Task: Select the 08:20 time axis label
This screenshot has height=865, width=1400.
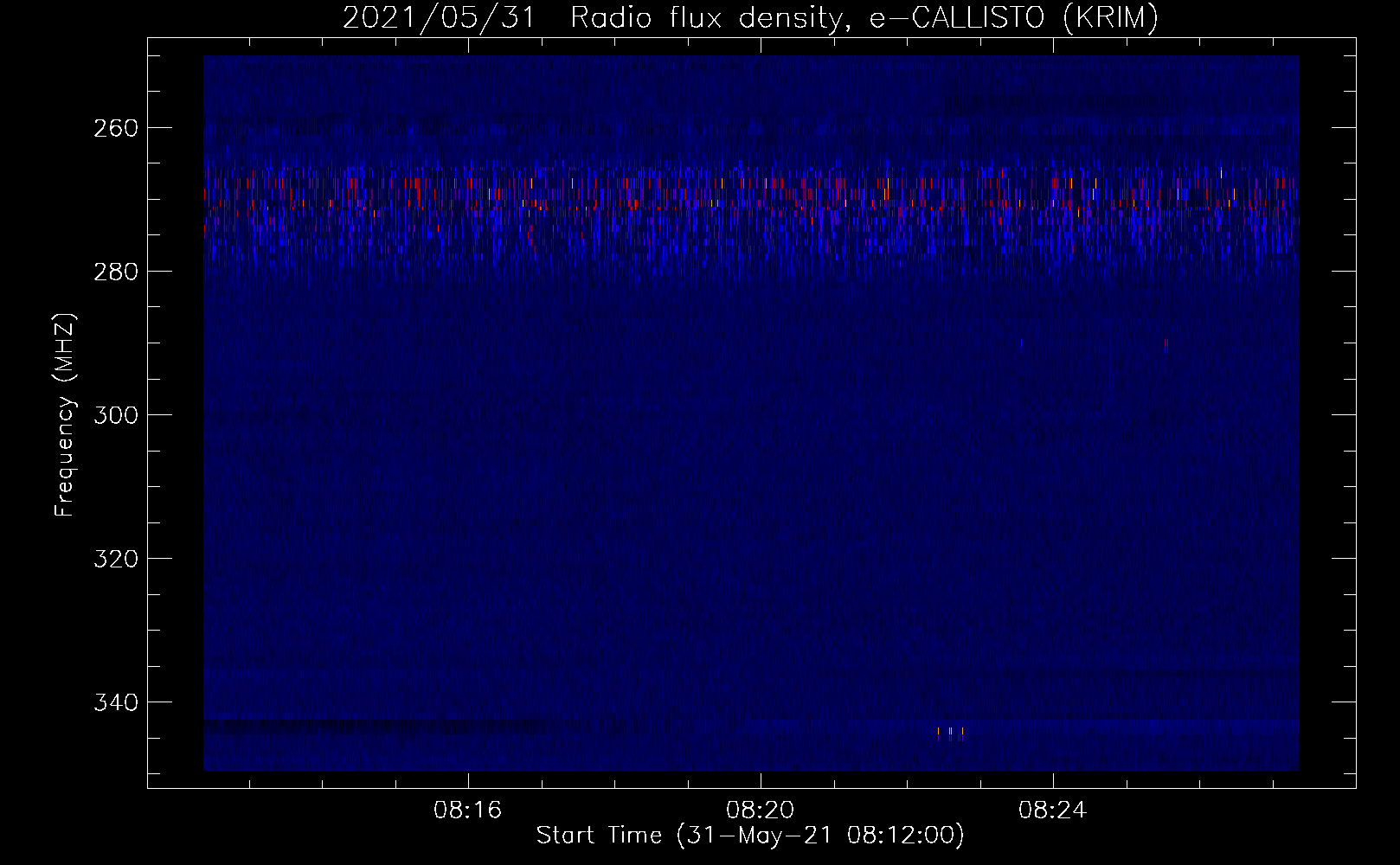Action: click(761, 811)
